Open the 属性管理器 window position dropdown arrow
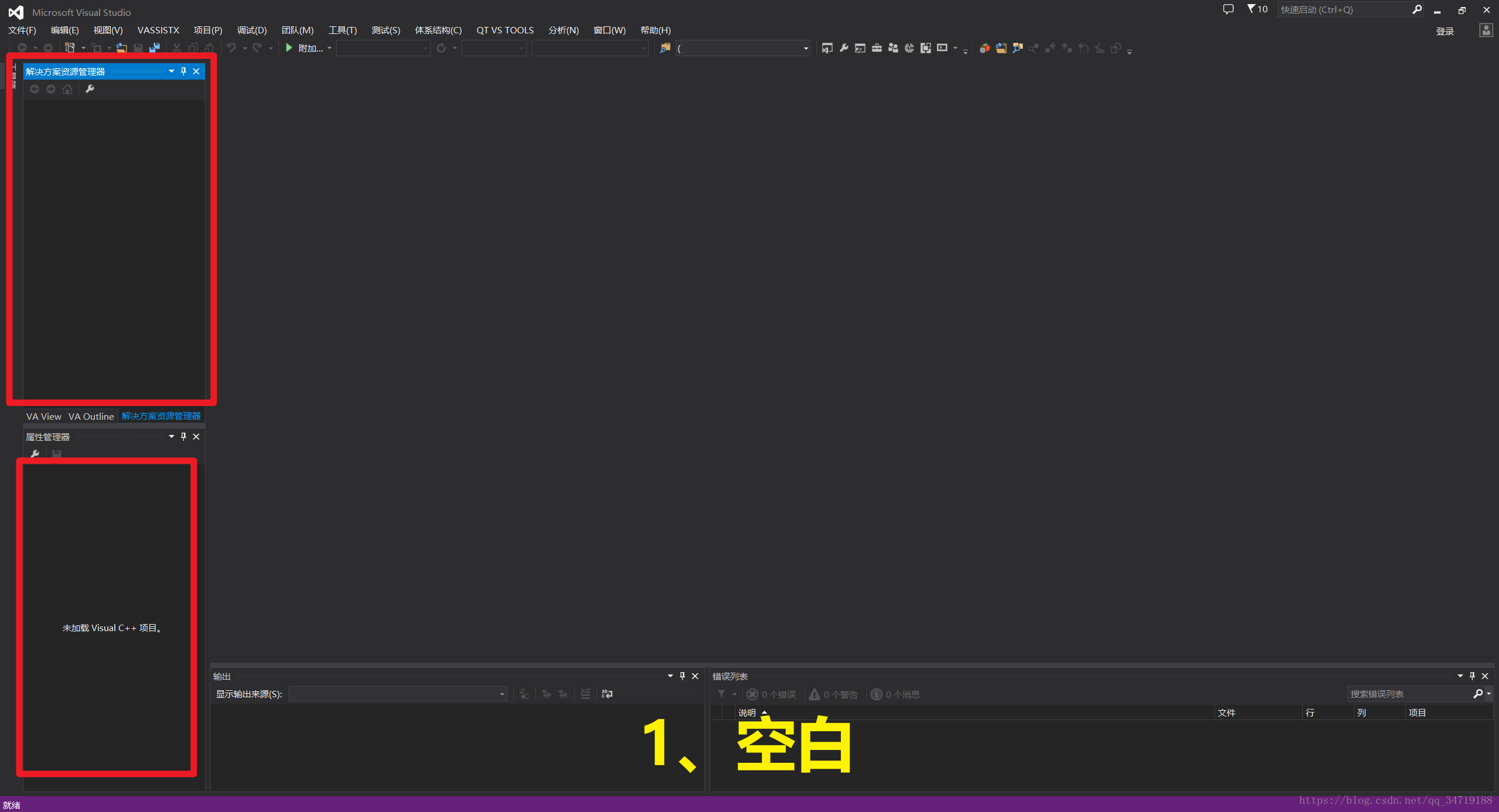 click(171, 437)
